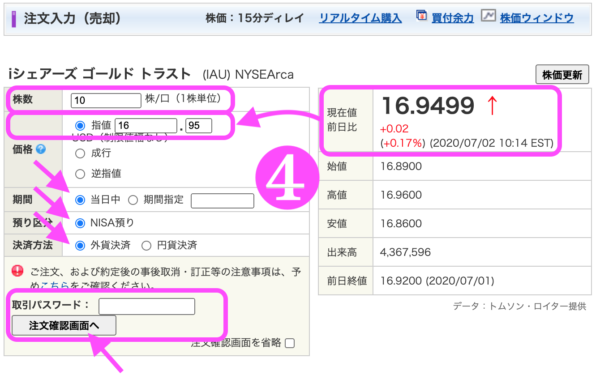The height and width of the screenshot is (383, 600).
Task: Switch settlement to 円貨決済
Action: coord(146,245)
